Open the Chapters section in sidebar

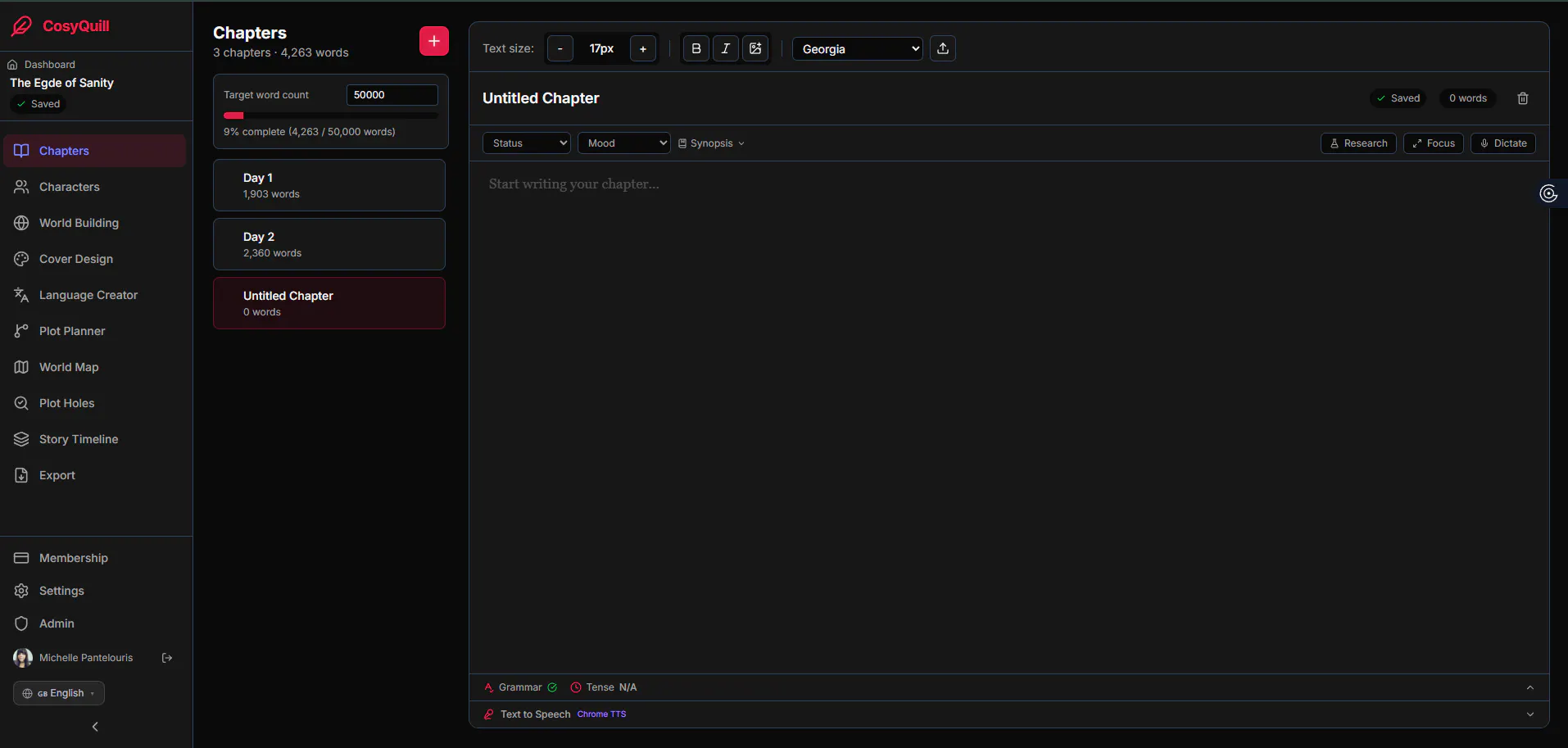click(x=95, y=151)
